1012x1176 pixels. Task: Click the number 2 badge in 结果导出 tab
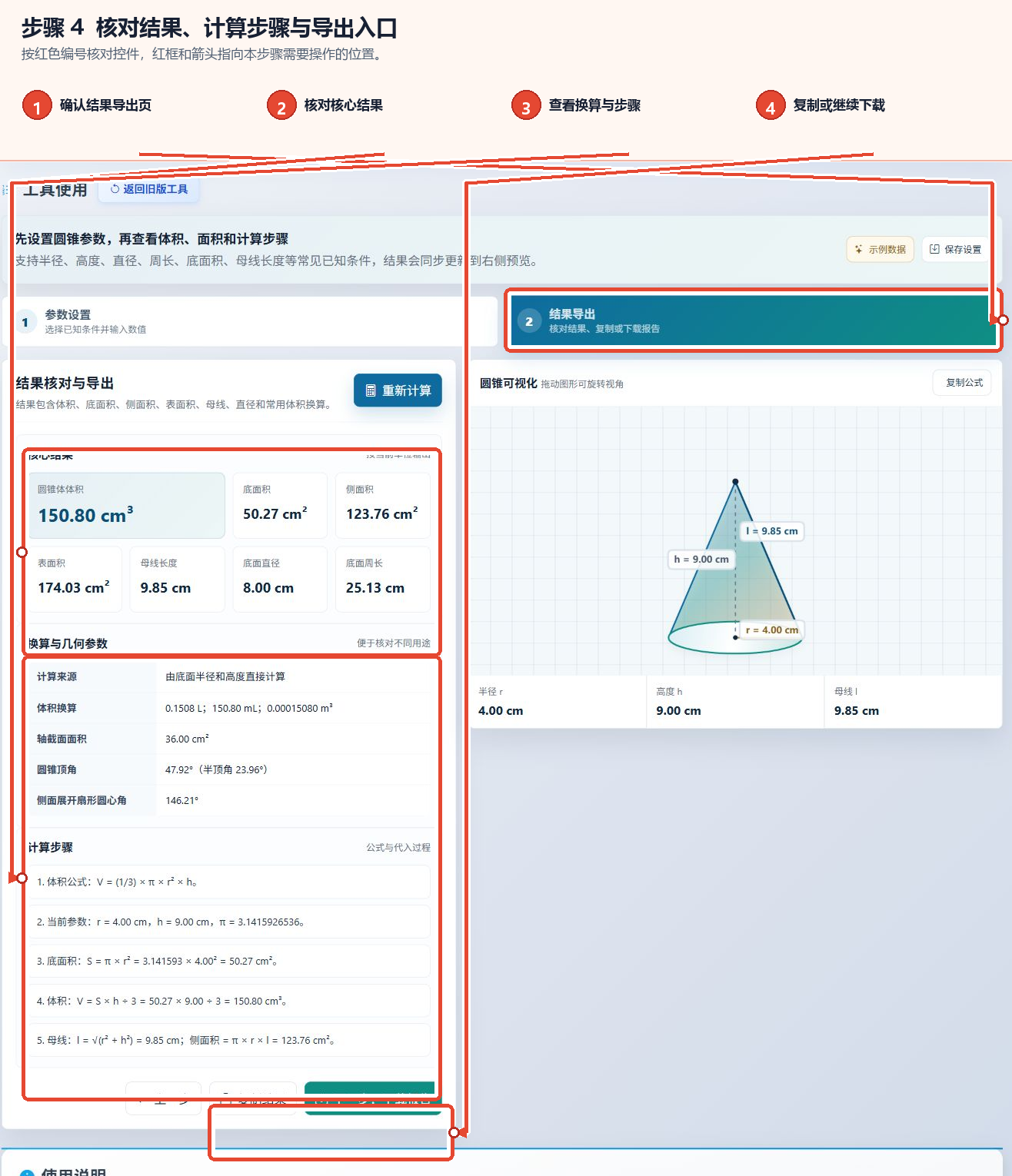point(529,321)
